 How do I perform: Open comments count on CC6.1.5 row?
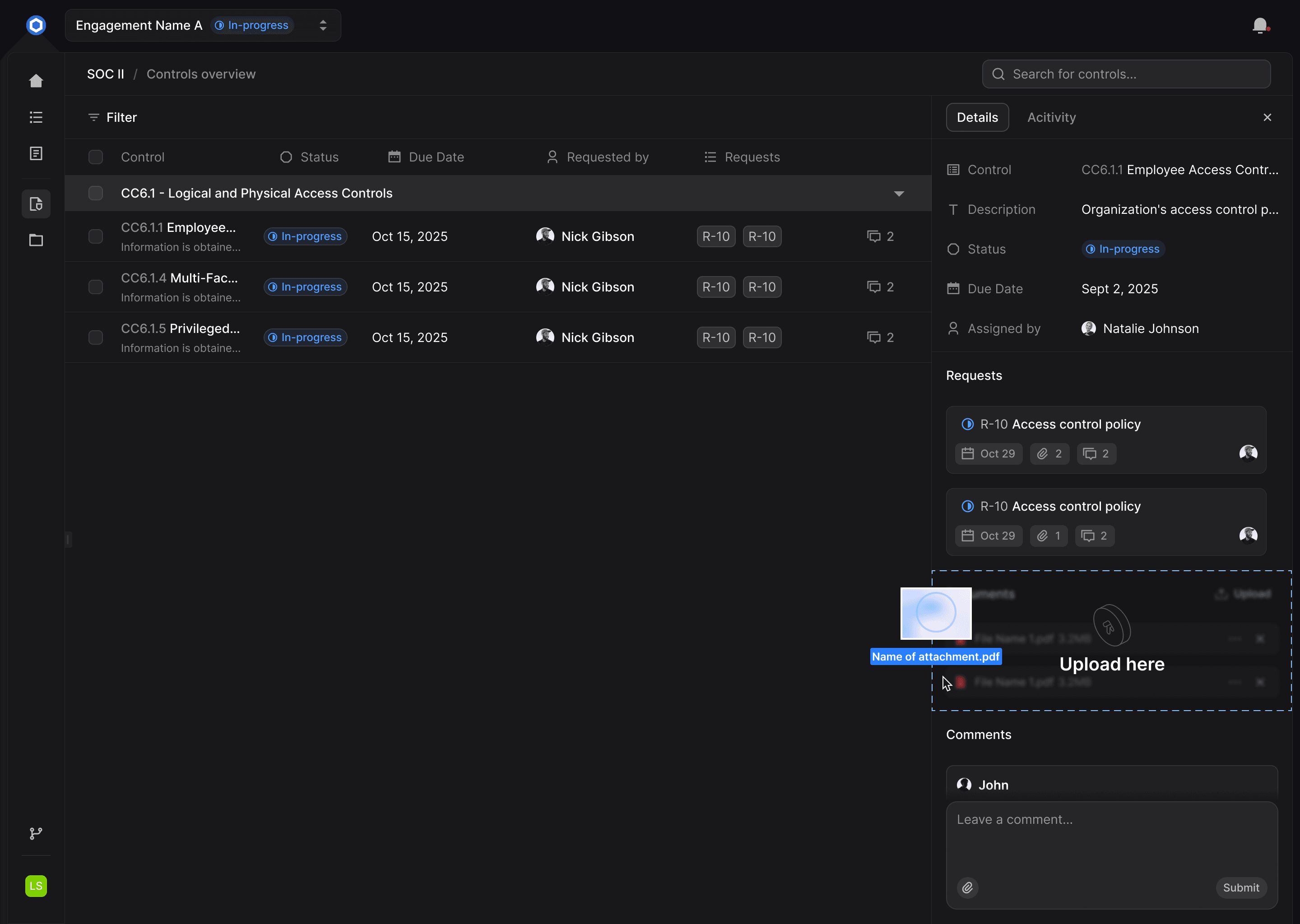pos(881,337)
